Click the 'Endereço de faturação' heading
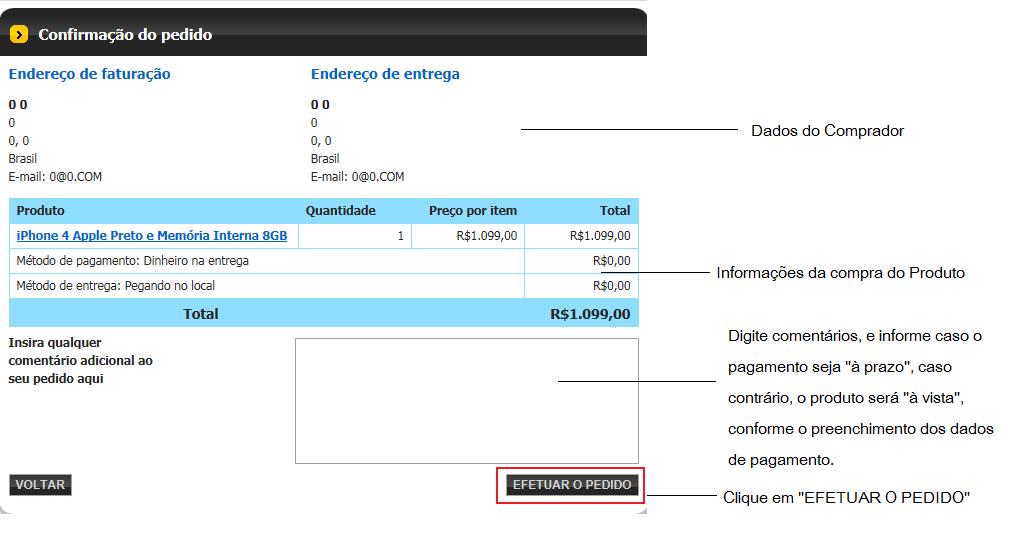Viewport: 1010px width, 548px height. coord(89,74)
